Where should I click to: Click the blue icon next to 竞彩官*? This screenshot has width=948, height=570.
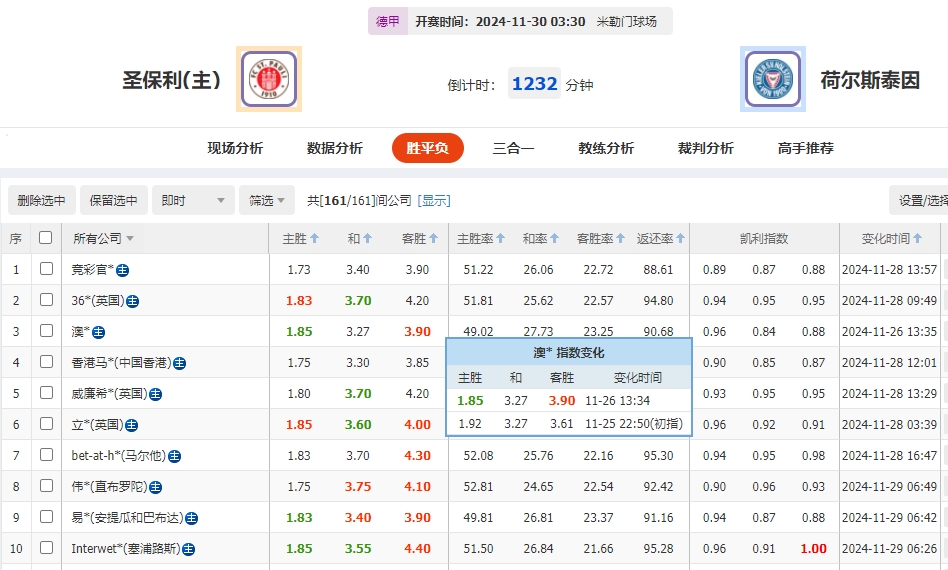[122, 270]
